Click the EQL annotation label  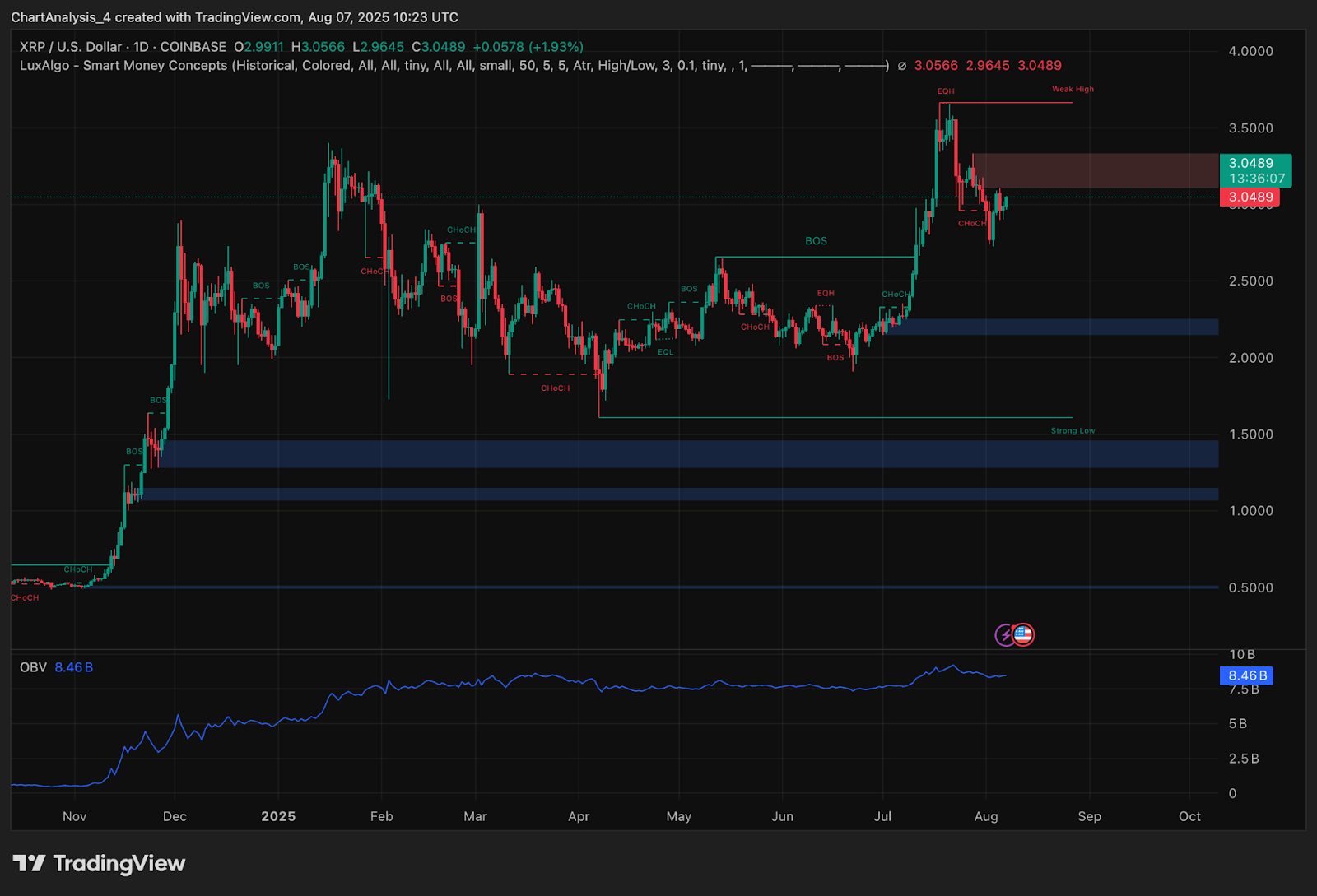[x=665, y=352]
